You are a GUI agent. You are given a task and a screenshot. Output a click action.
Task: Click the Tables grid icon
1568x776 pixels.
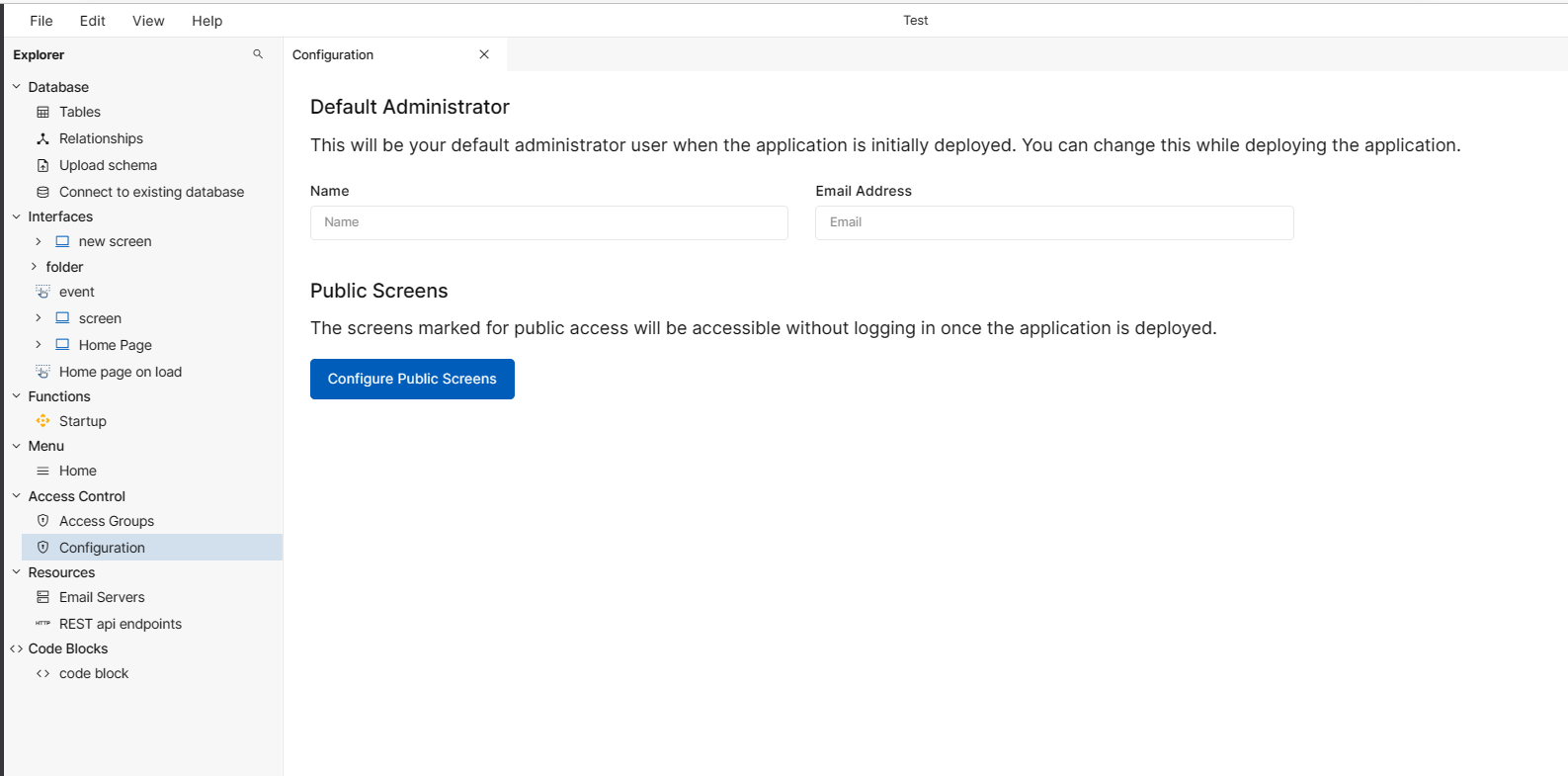pos(42,112)
